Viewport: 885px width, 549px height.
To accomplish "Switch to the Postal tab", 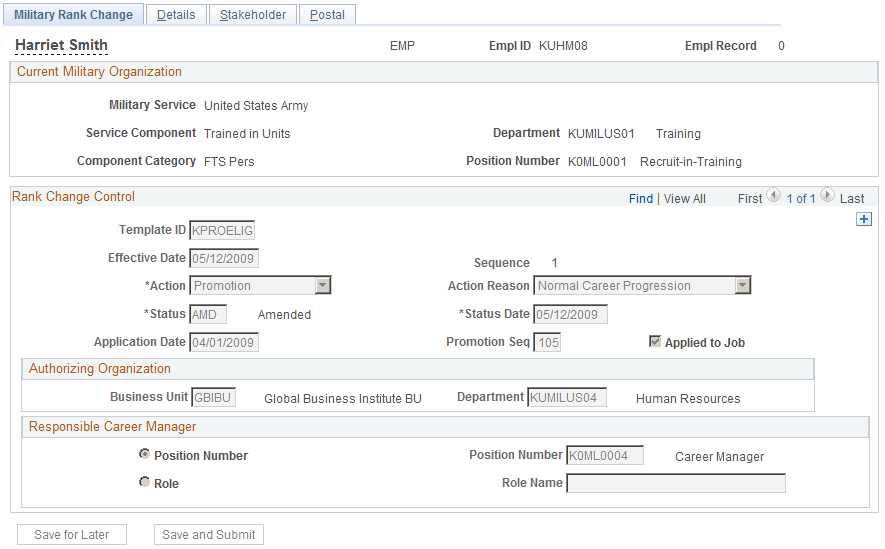I will 327,15.
